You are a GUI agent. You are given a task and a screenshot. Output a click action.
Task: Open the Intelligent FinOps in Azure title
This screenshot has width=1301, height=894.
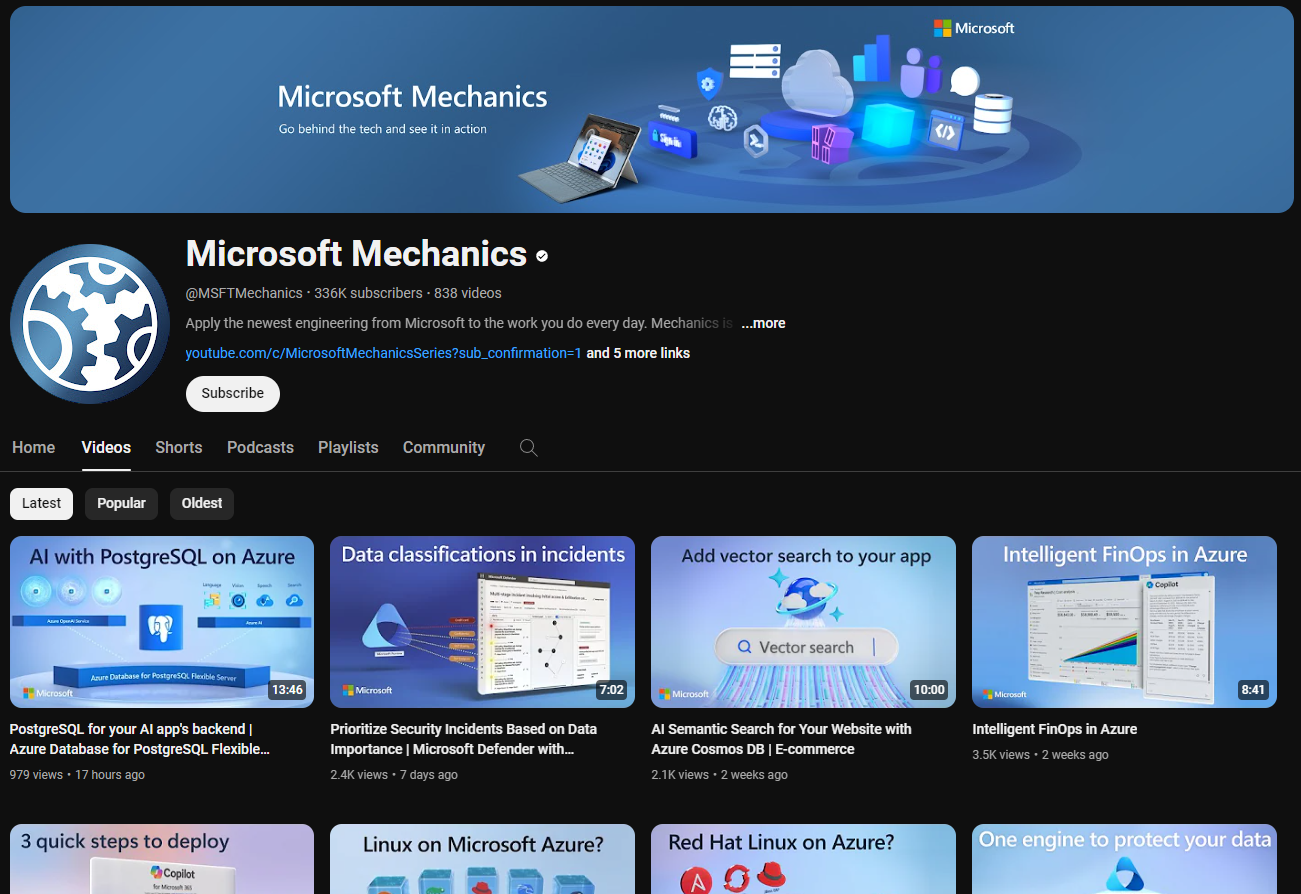(1054, 729)
